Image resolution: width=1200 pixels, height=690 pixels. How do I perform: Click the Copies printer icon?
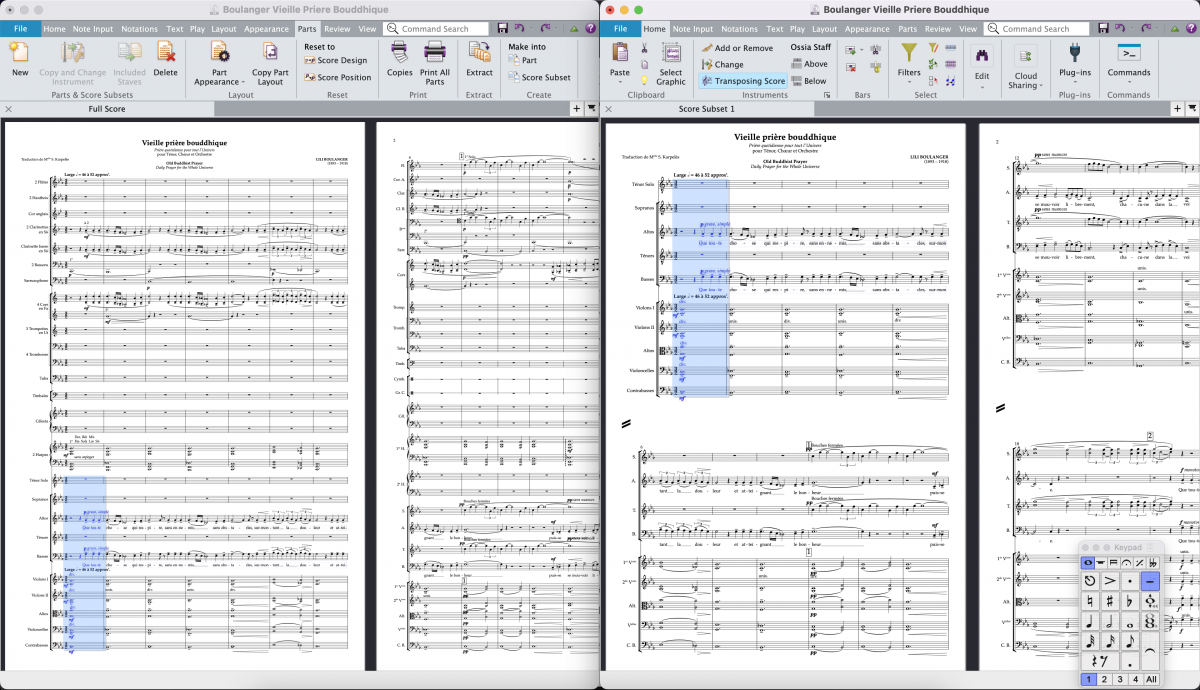(400, 53)
